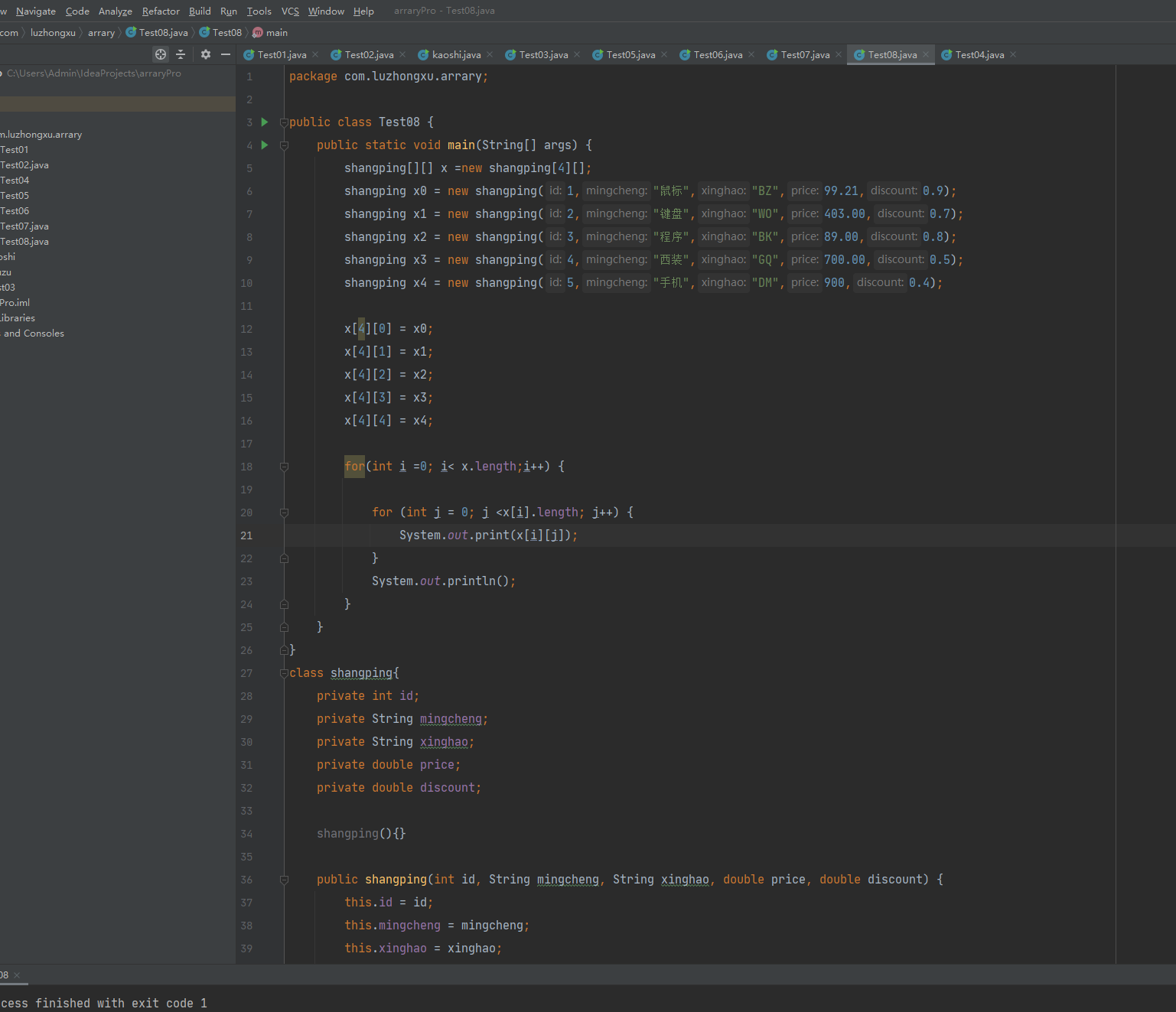The height and width of the screenshot is (1012, 1176).
Task: Select Test07.java in project tree
Action: tap(24, 226)
